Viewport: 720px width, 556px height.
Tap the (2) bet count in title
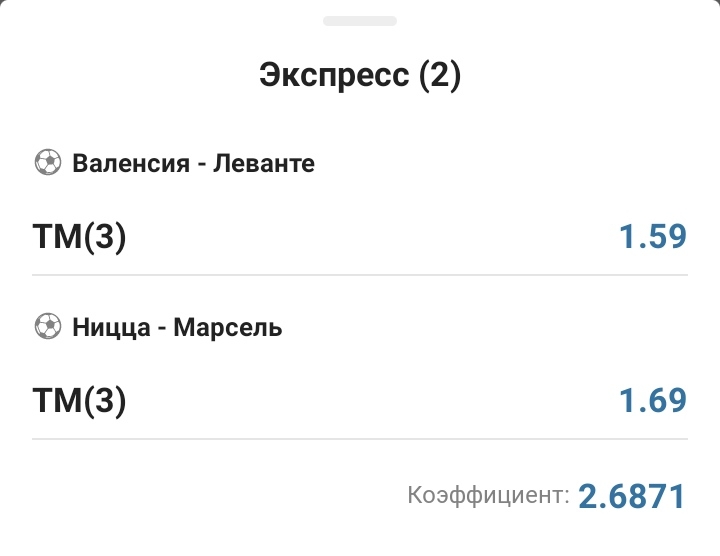click(440, 77)
